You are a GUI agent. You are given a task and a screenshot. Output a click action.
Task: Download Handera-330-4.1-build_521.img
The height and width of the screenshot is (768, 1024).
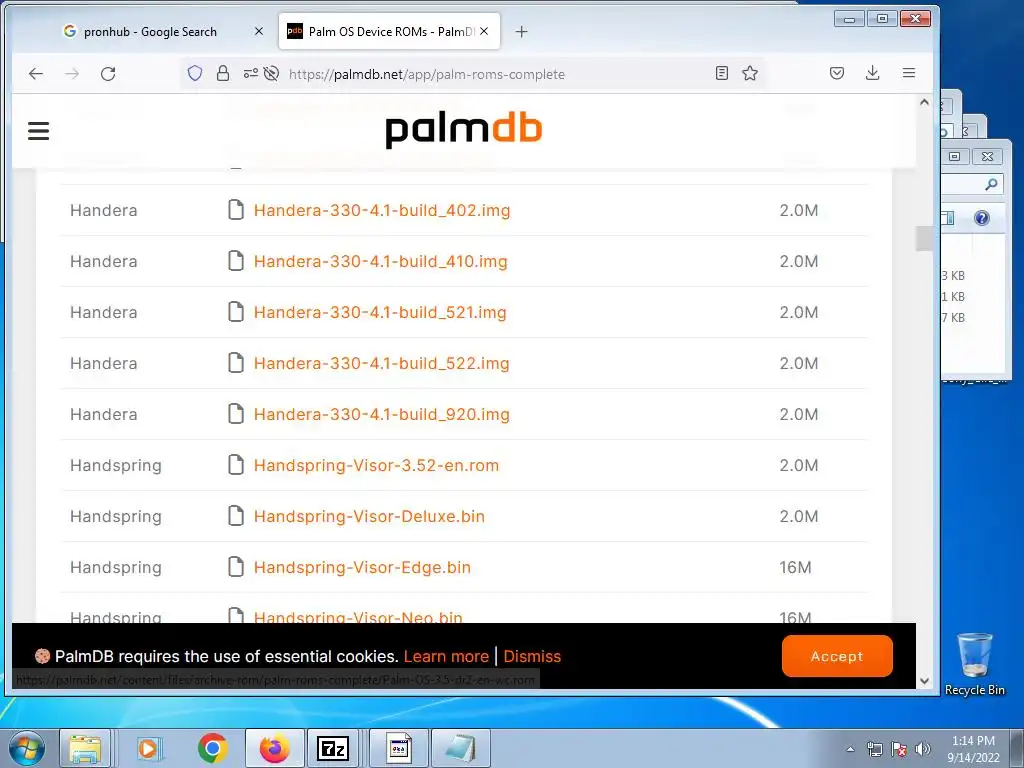tap(380, 312)
